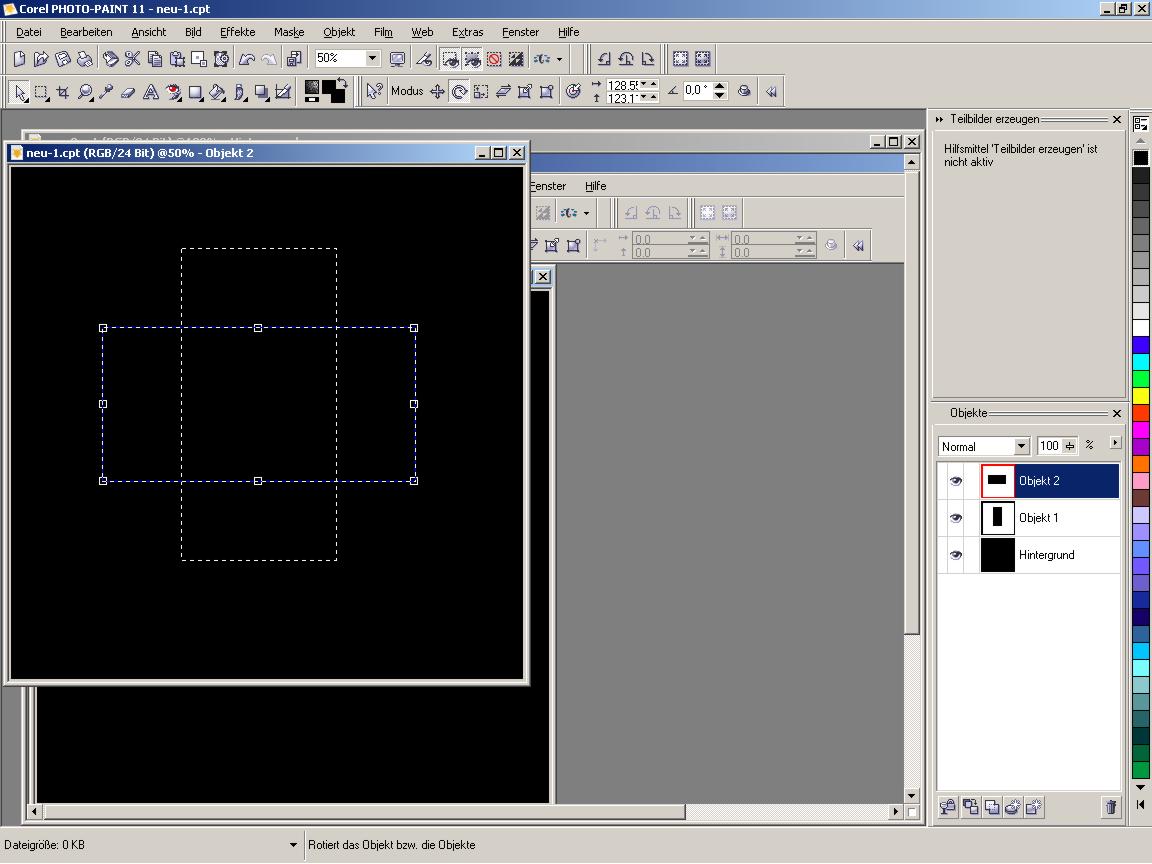This screenshot has height=864, width=1152.
Task: Select the Eraser tool
Action: click(x=128, y=92)
